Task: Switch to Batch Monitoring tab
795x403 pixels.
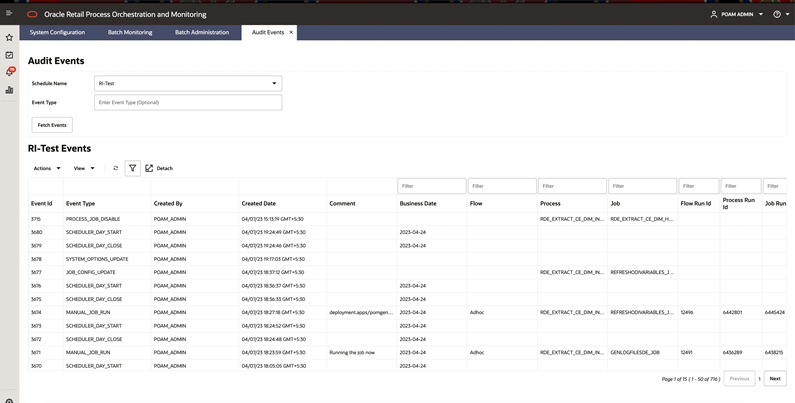Action: (x=130, y=32)
